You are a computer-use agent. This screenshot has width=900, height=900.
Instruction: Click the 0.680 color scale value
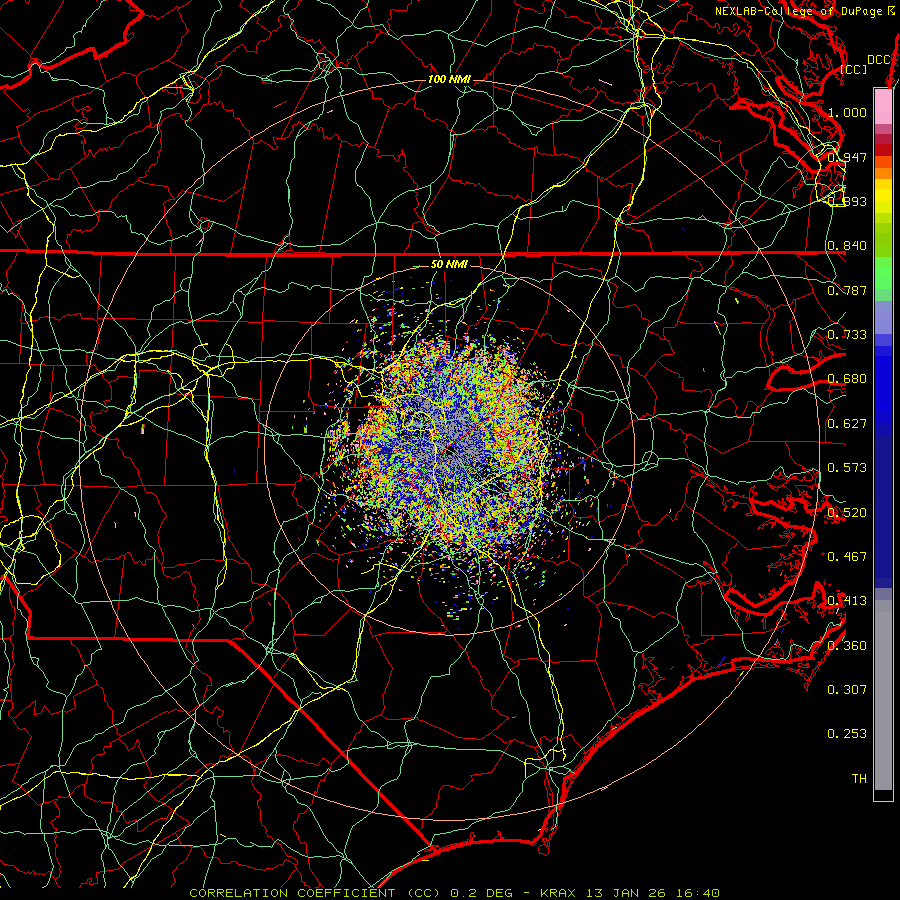[x=847, y=379]
